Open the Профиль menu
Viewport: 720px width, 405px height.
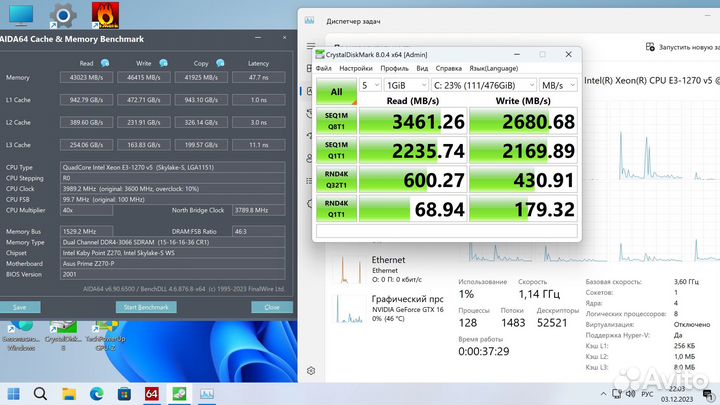pyautogui.click(x=394, y=68)
